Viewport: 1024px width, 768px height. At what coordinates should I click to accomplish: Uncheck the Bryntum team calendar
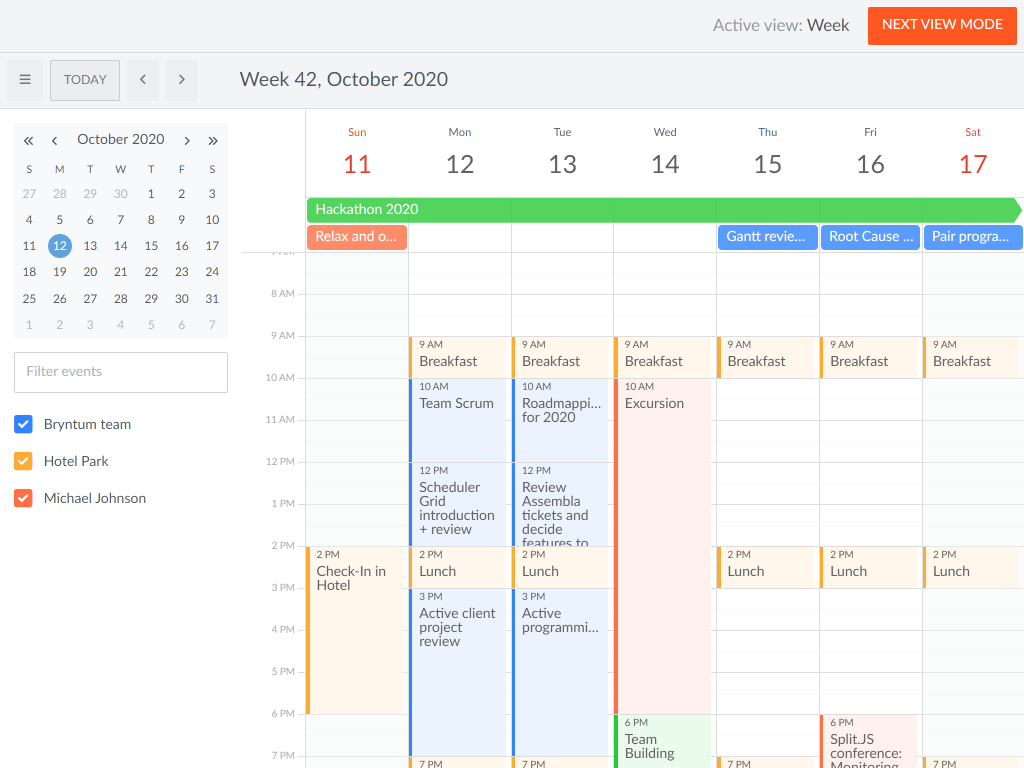tap(23, 424)
